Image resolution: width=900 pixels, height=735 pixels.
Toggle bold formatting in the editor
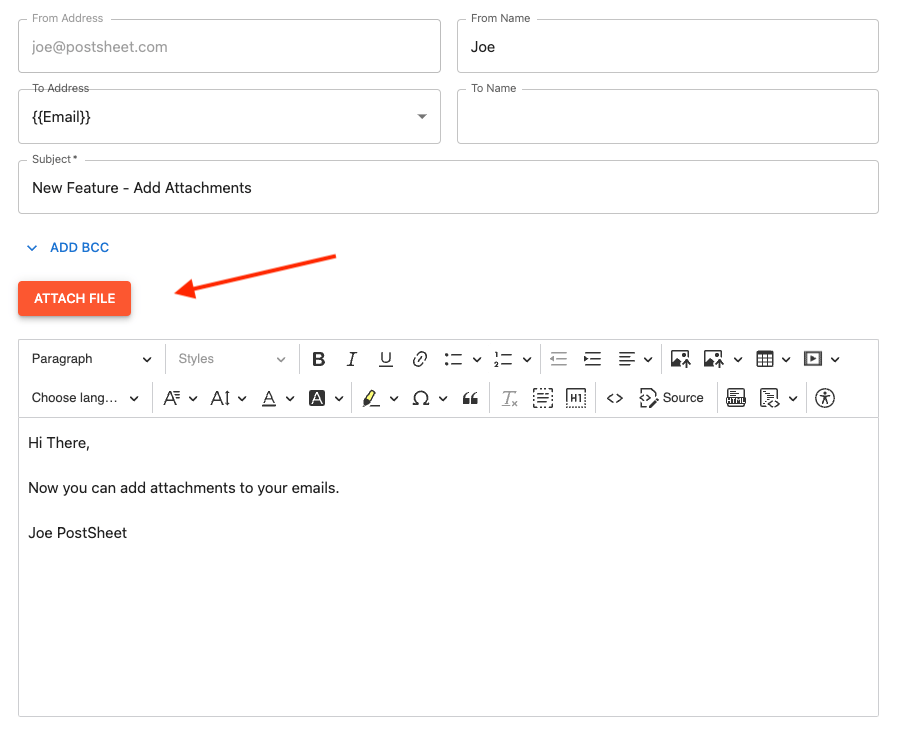click(319, 358)
